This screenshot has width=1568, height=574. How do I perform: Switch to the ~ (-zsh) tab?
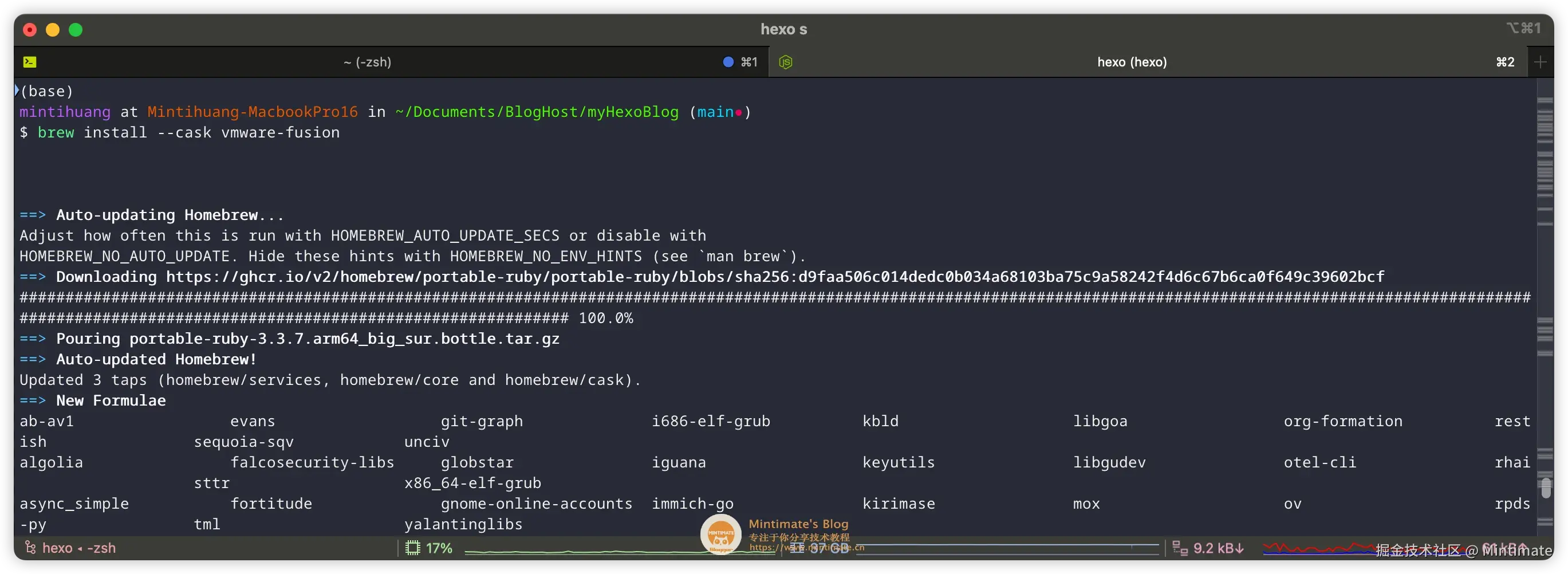coord(367,61)
